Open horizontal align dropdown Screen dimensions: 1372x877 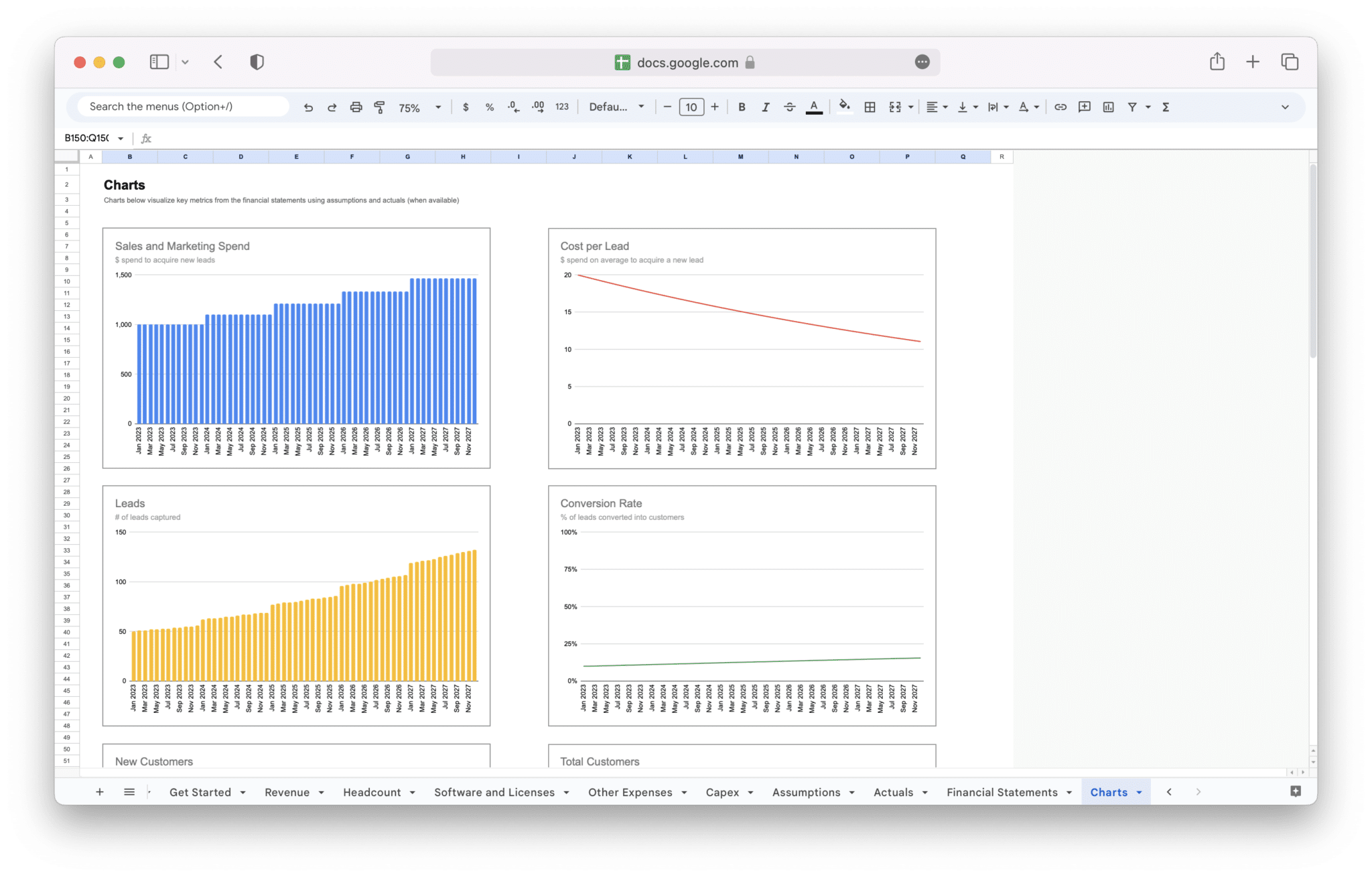937,107
